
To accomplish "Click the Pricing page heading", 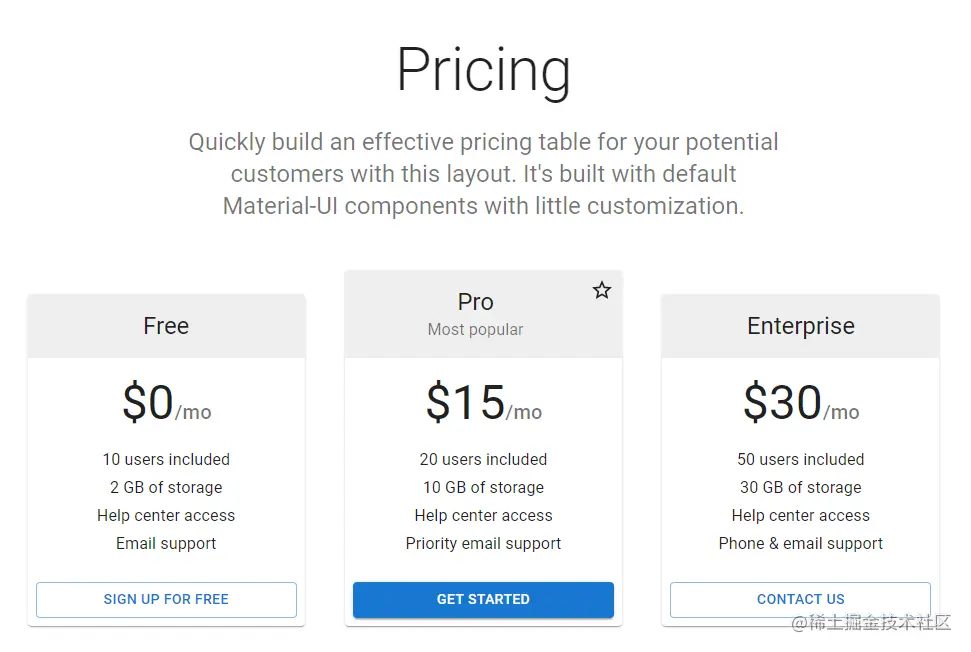I will coord(484,70).
